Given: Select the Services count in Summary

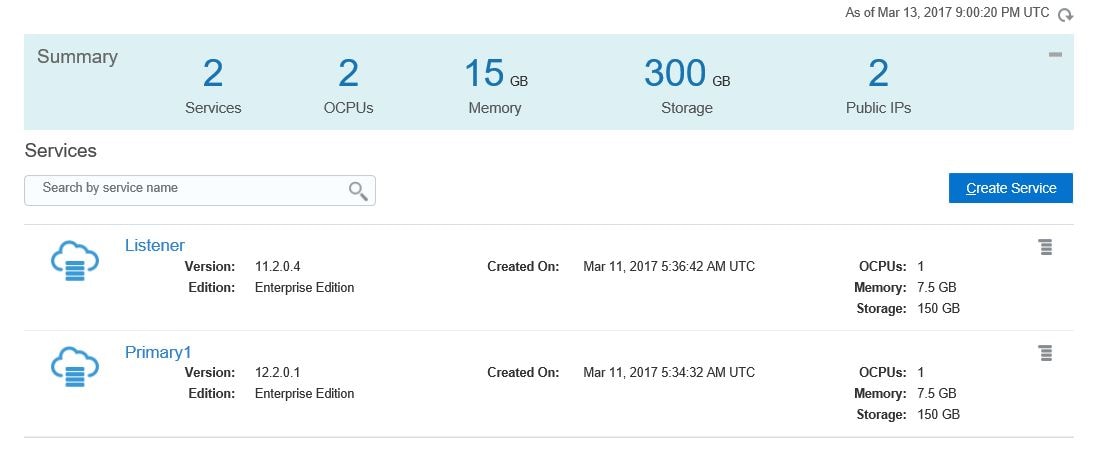Looking at the screenshot, I should pyautogui.click(x=213, y=74).
